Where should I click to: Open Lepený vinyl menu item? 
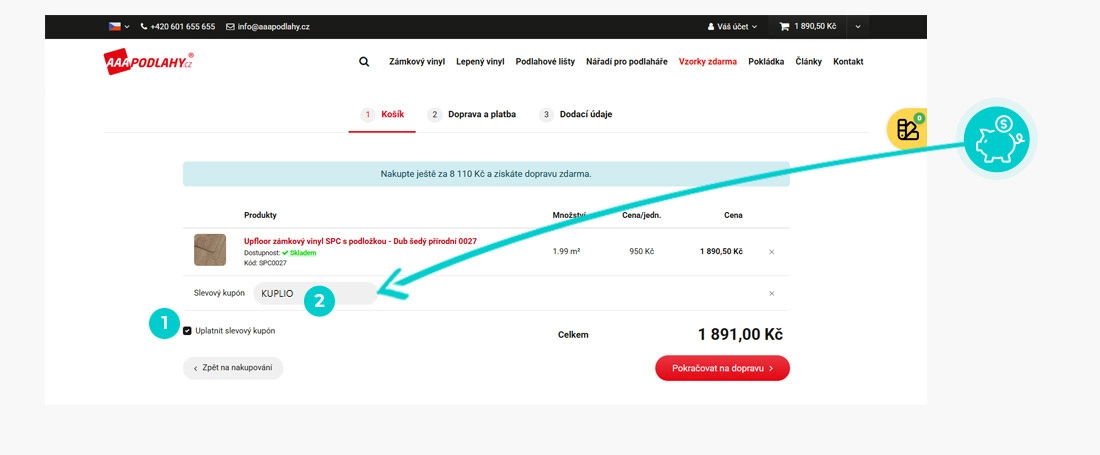(481, 62)
